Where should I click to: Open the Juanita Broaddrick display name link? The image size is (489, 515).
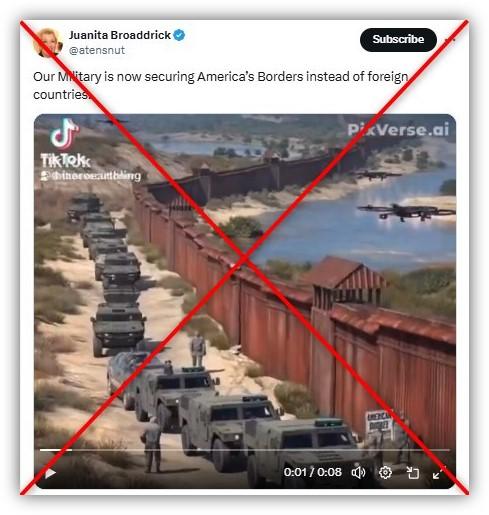(120, 35)
